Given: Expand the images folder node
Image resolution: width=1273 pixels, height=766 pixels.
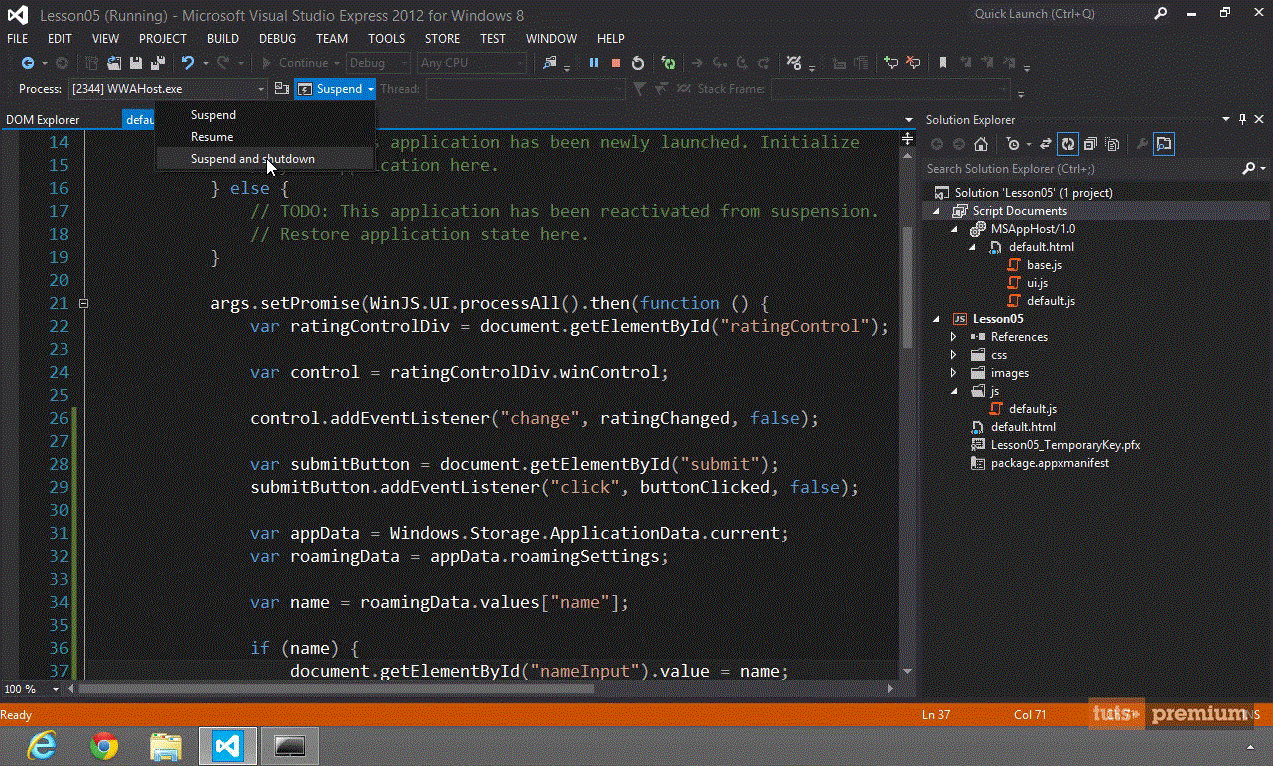Looking at the screenshot, I should pyautogui.click(x=954, y=373).
